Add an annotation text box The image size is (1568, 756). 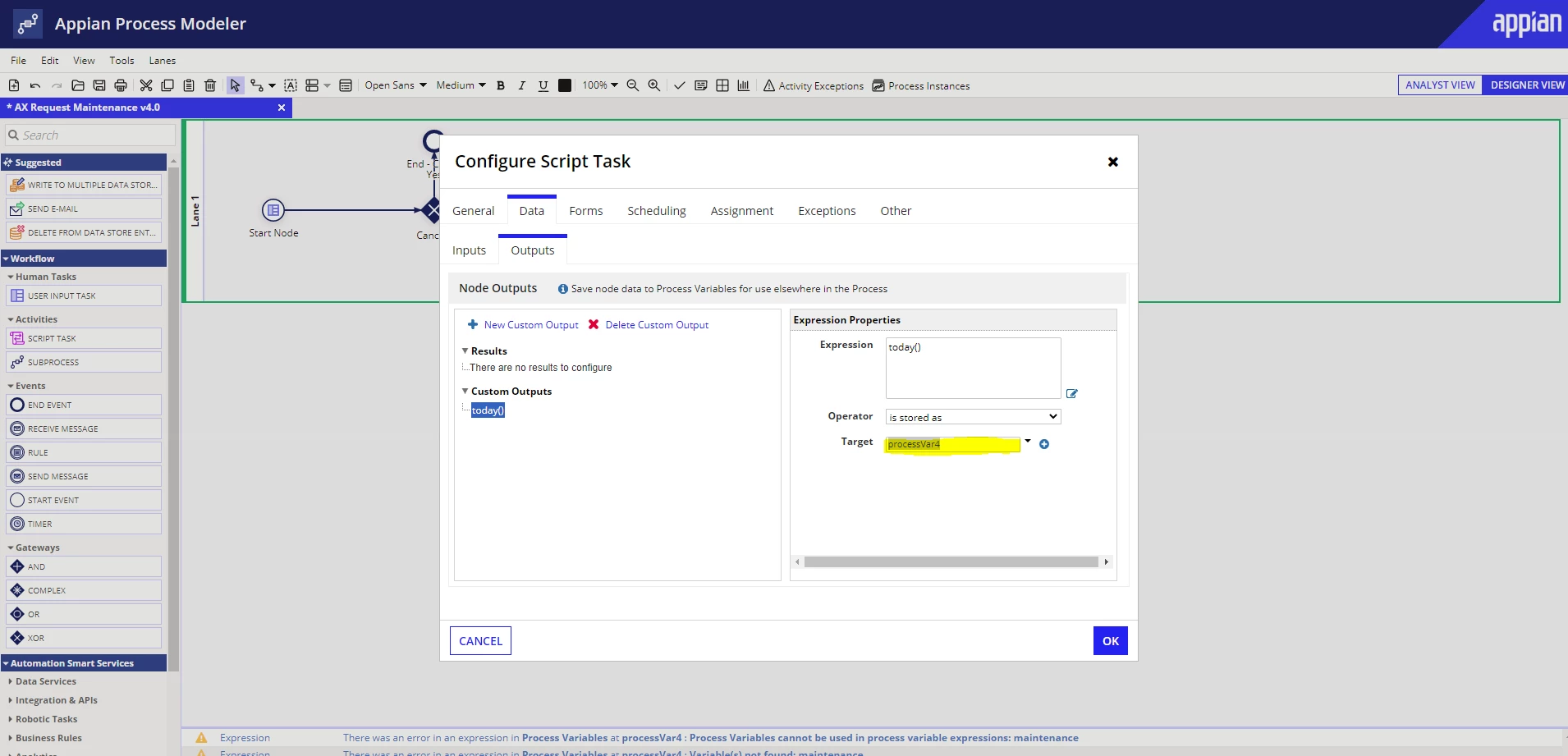(291, 85)
